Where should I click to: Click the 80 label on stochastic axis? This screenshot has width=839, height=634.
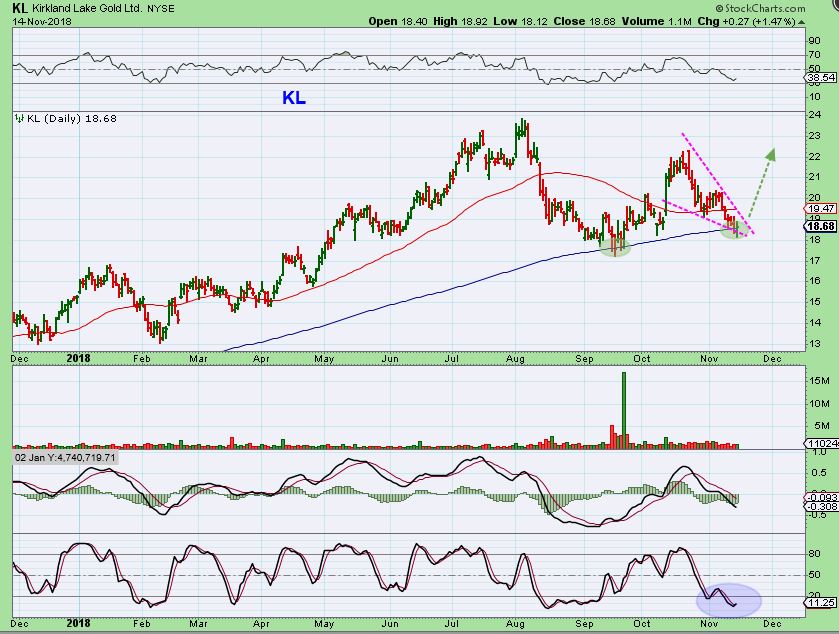click(x=815, y=554)
